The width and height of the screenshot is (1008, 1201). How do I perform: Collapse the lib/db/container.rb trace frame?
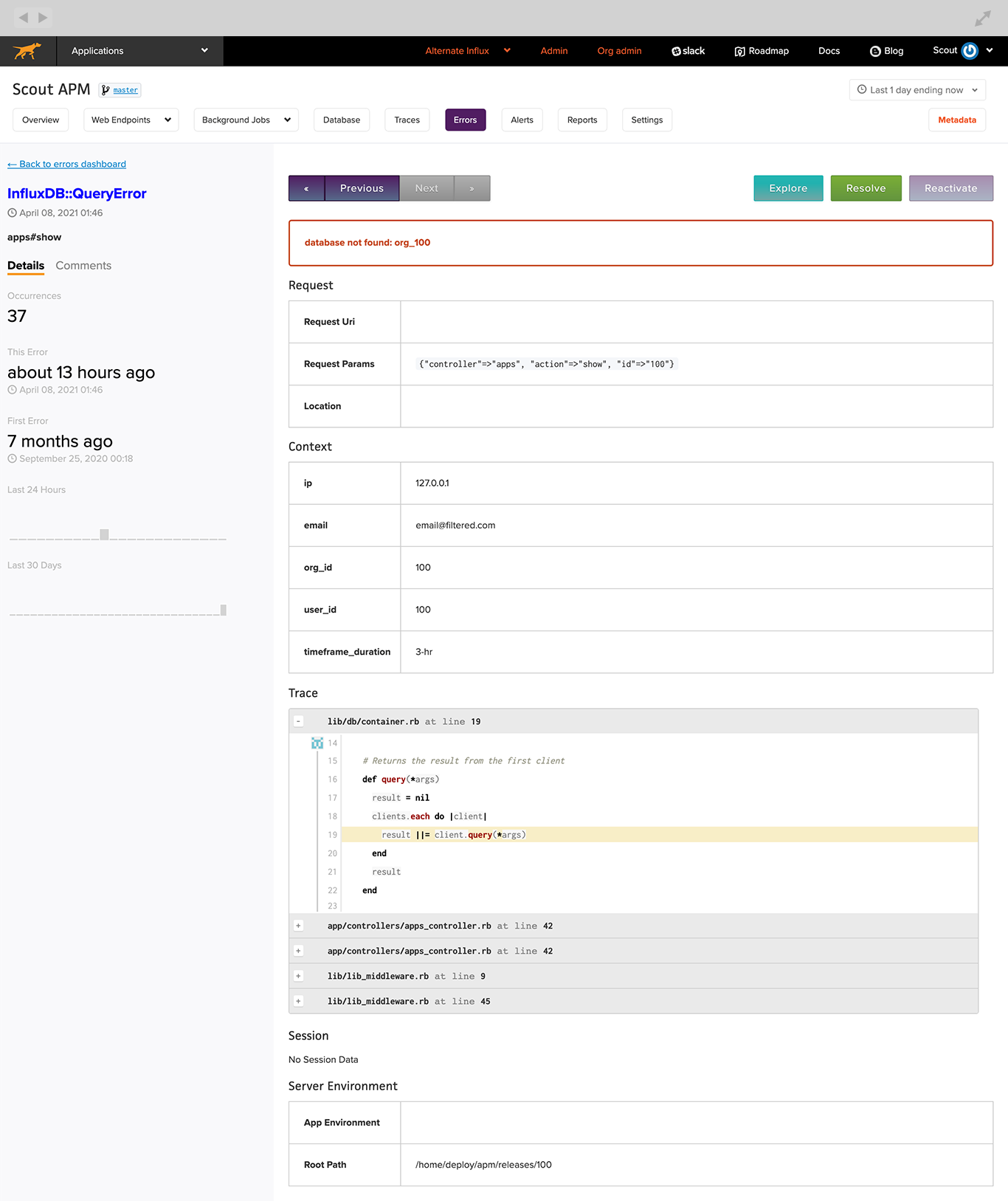pos(298,721)
